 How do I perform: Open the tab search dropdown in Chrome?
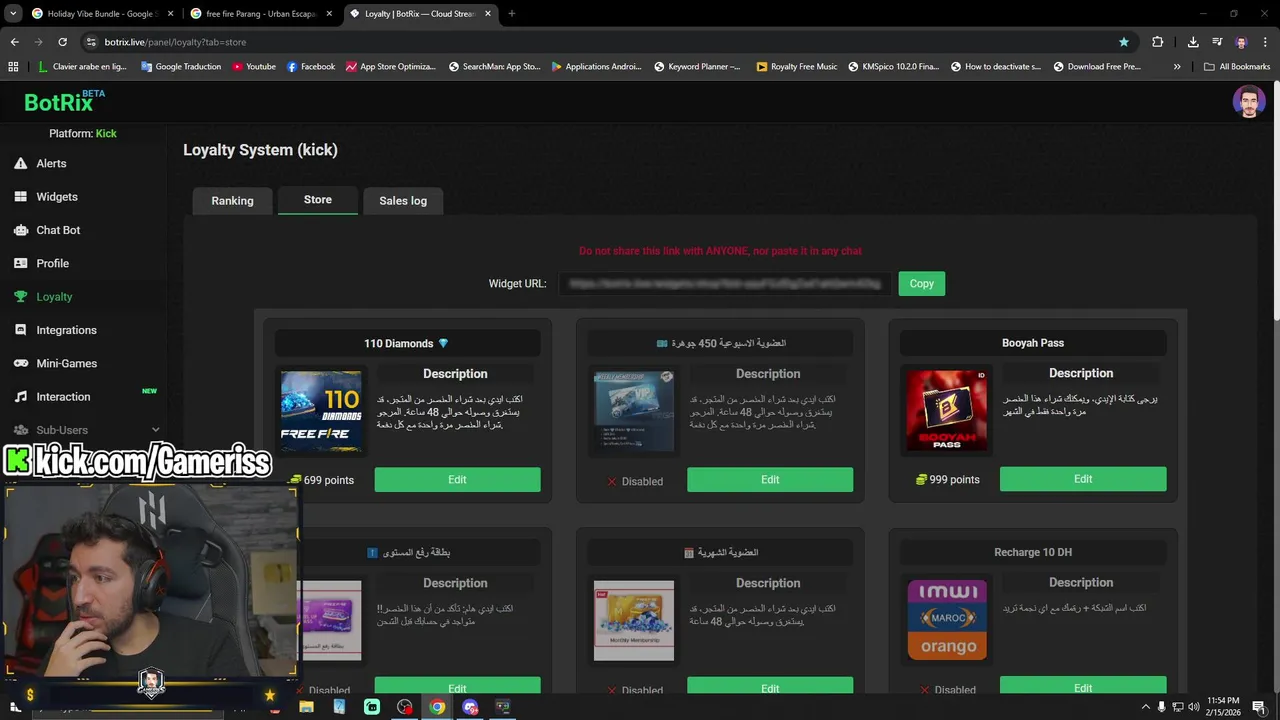(13, 14)
